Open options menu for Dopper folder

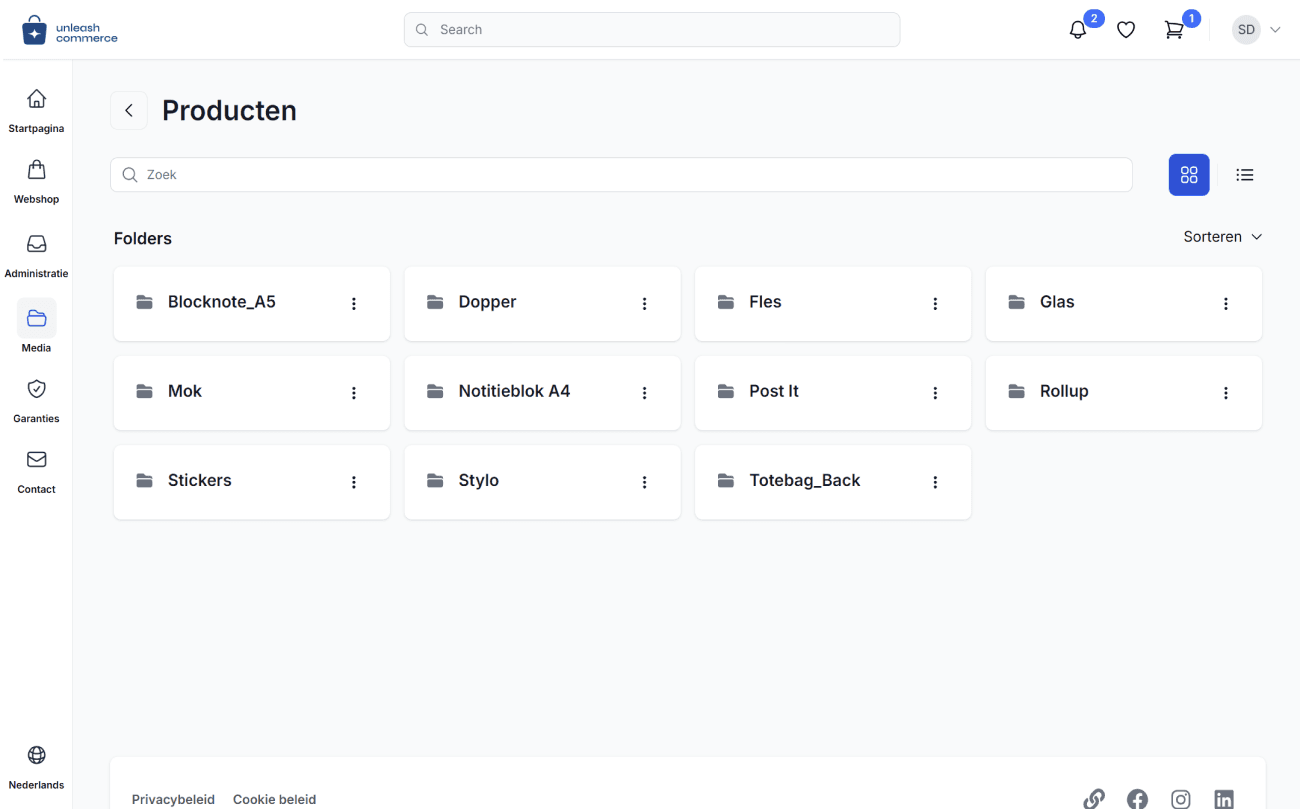pos(645,304)
